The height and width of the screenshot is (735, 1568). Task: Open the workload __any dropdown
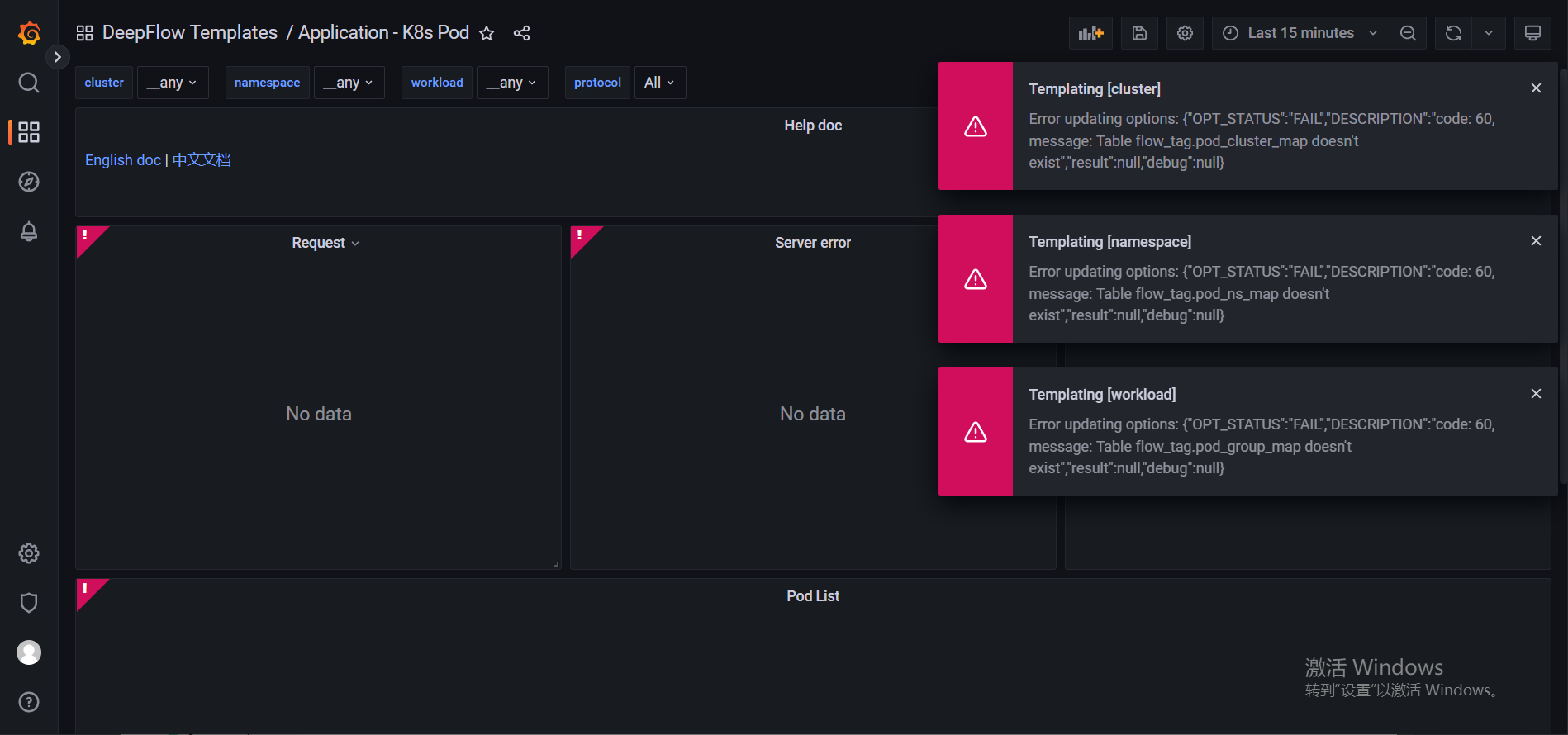[512, 83]
